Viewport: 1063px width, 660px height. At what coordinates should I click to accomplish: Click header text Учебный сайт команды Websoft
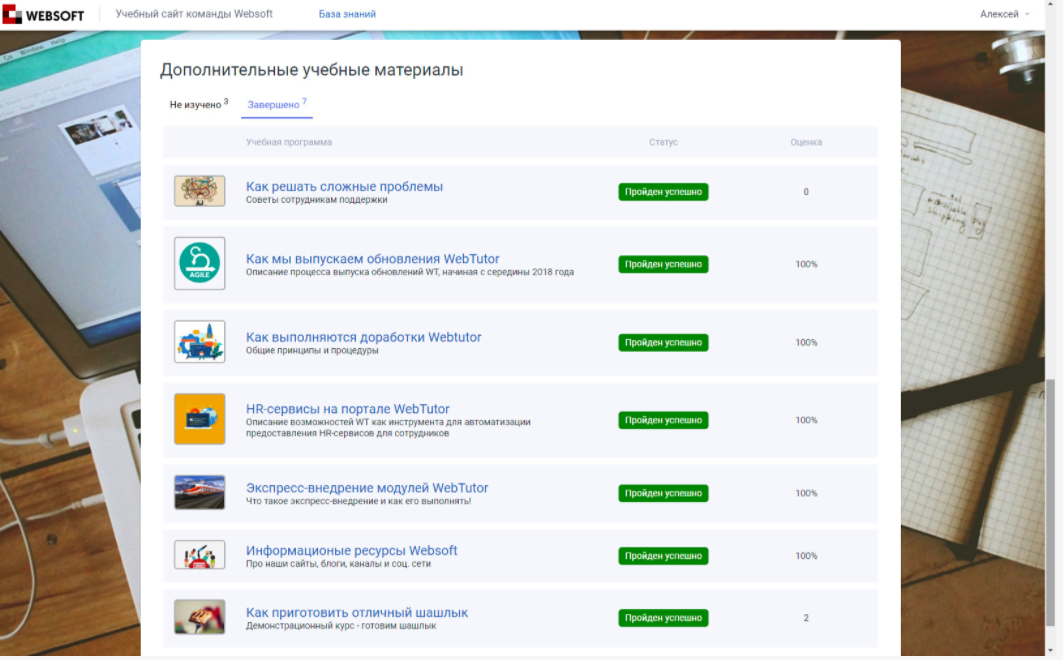[194, 14]
